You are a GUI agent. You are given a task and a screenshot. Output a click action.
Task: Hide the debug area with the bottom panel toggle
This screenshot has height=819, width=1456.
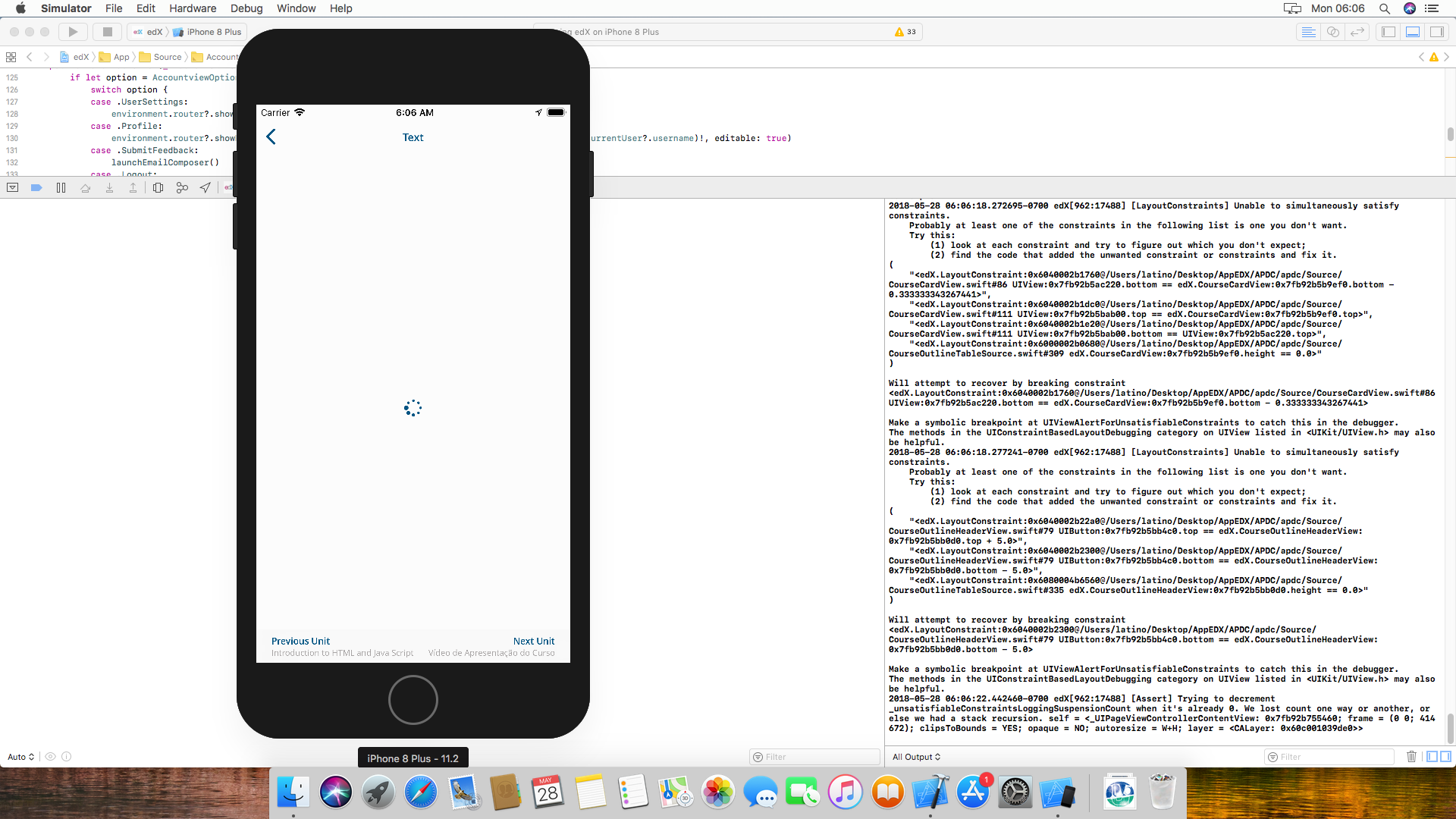pos(1413,32)
